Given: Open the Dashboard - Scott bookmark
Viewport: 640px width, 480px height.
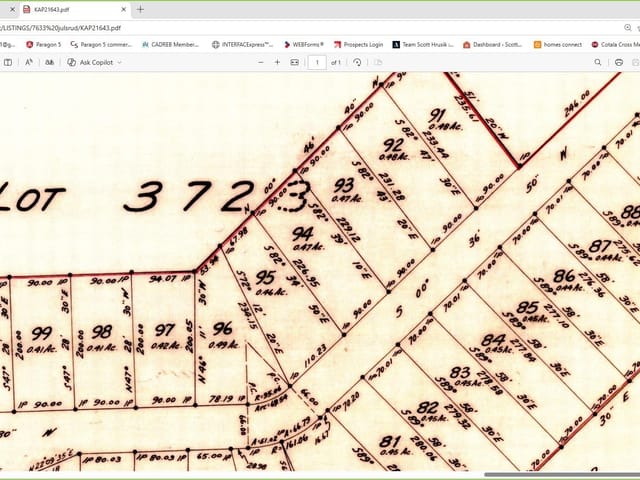Looking at the screenshot, I should click(493, 44).
